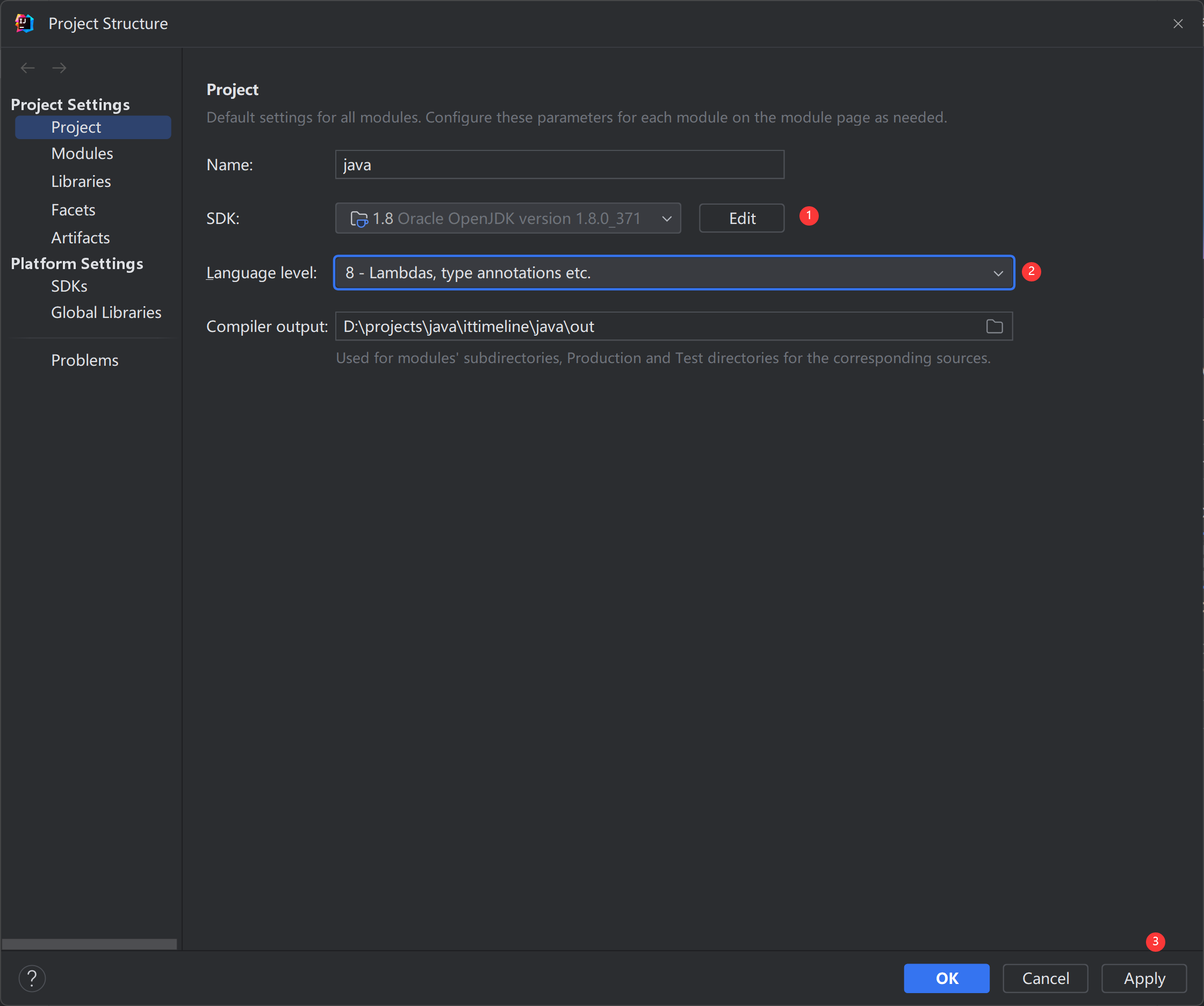This screenshot has height=1006, width=1204.
Task: Expand the Language level combo box
Action: [x=674, y=273]
